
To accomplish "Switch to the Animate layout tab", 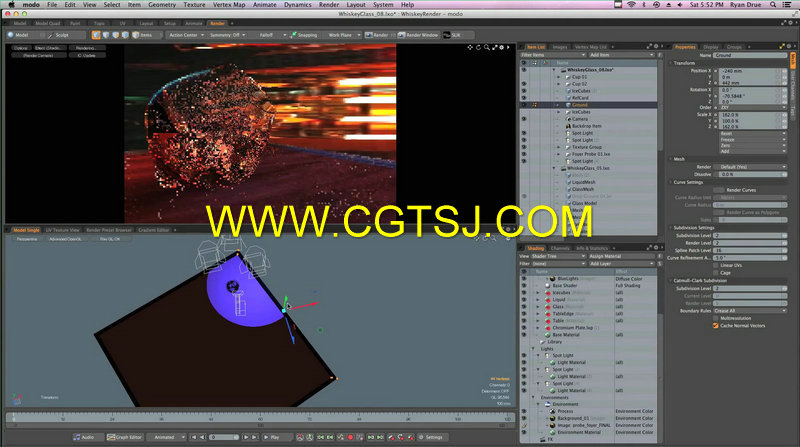I will tap(193, 23).
